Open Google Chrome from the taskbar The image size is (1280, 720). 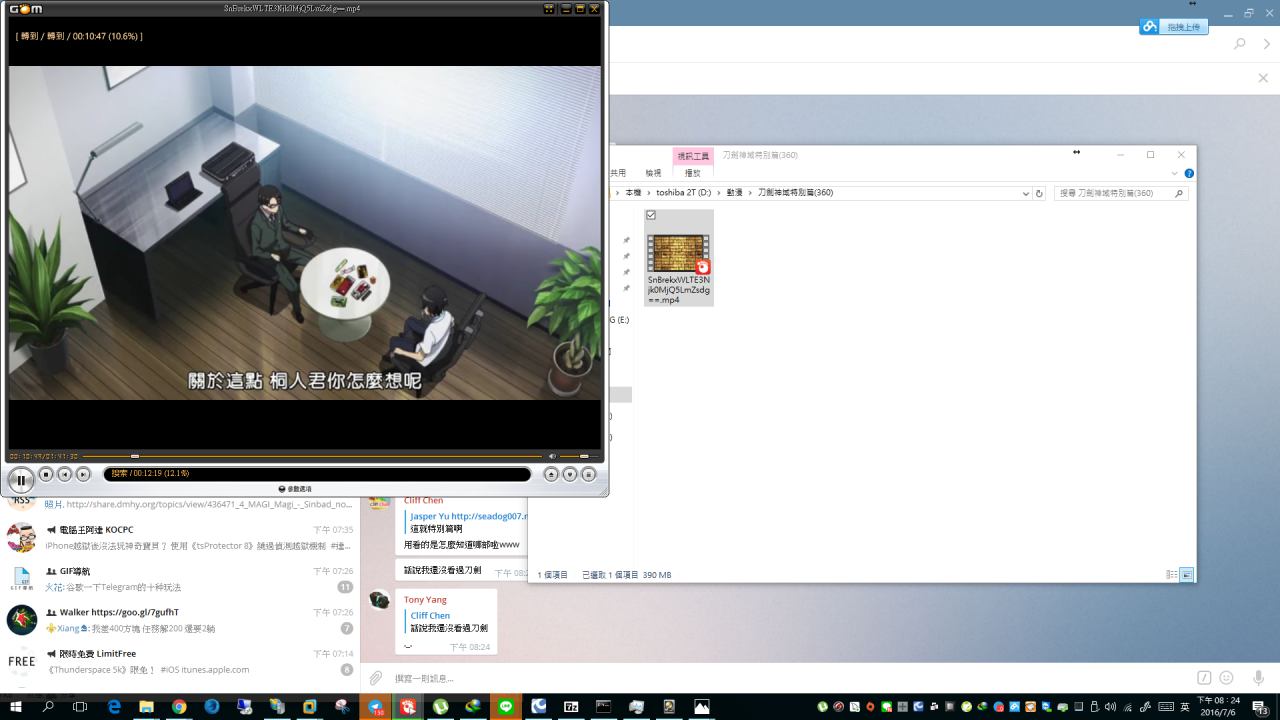(179, 706)
